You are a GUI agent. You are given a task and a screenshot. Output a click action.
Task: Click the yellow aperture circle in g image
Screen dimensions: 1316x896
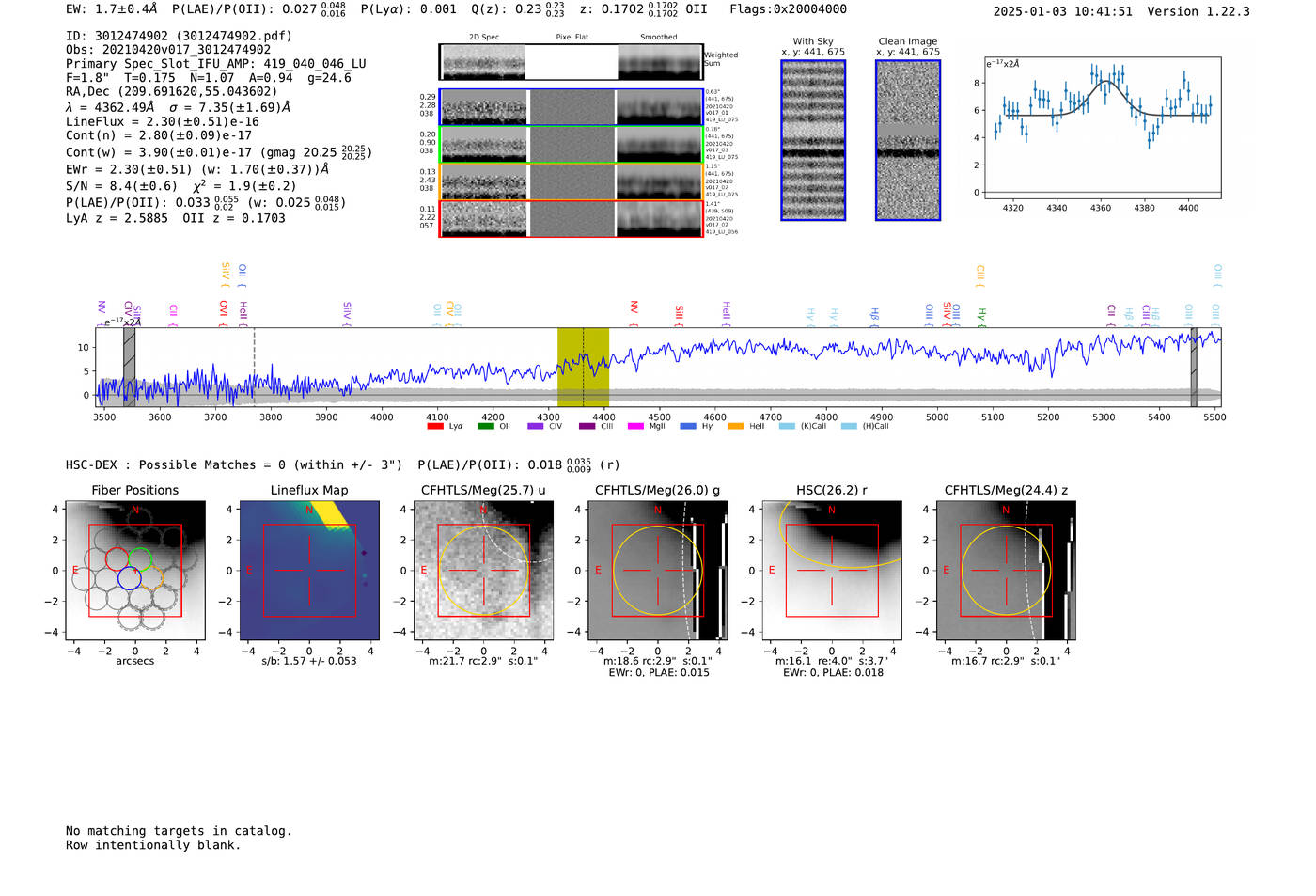658,570
